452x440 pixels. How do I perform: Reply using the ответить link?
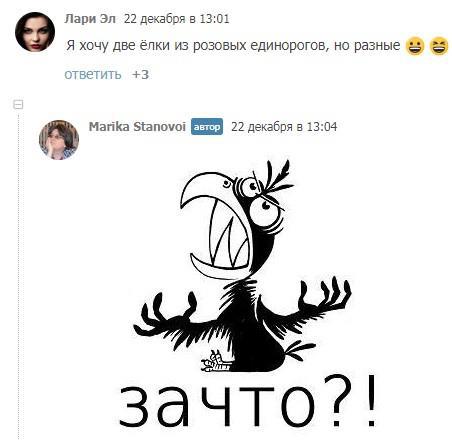93,74
